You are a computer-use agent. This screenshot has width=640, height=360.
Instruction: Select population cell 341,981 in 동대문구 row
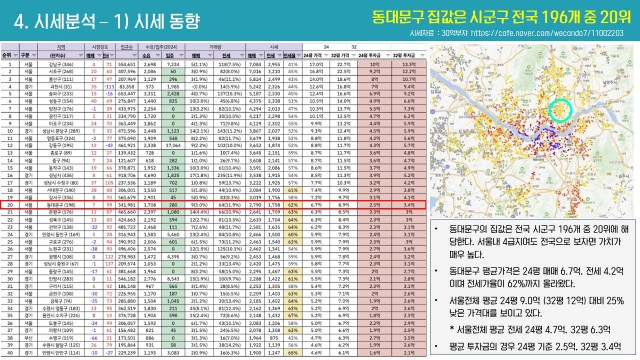coord(127,205)
